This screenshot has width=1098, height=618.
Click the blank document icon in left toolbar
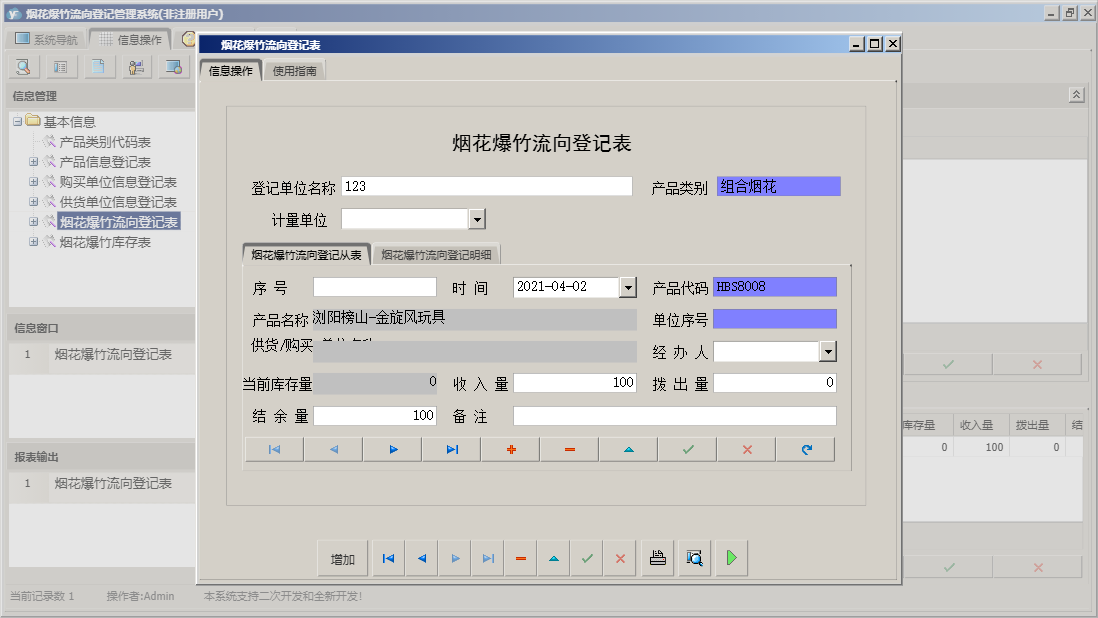(x=99, y=67)
